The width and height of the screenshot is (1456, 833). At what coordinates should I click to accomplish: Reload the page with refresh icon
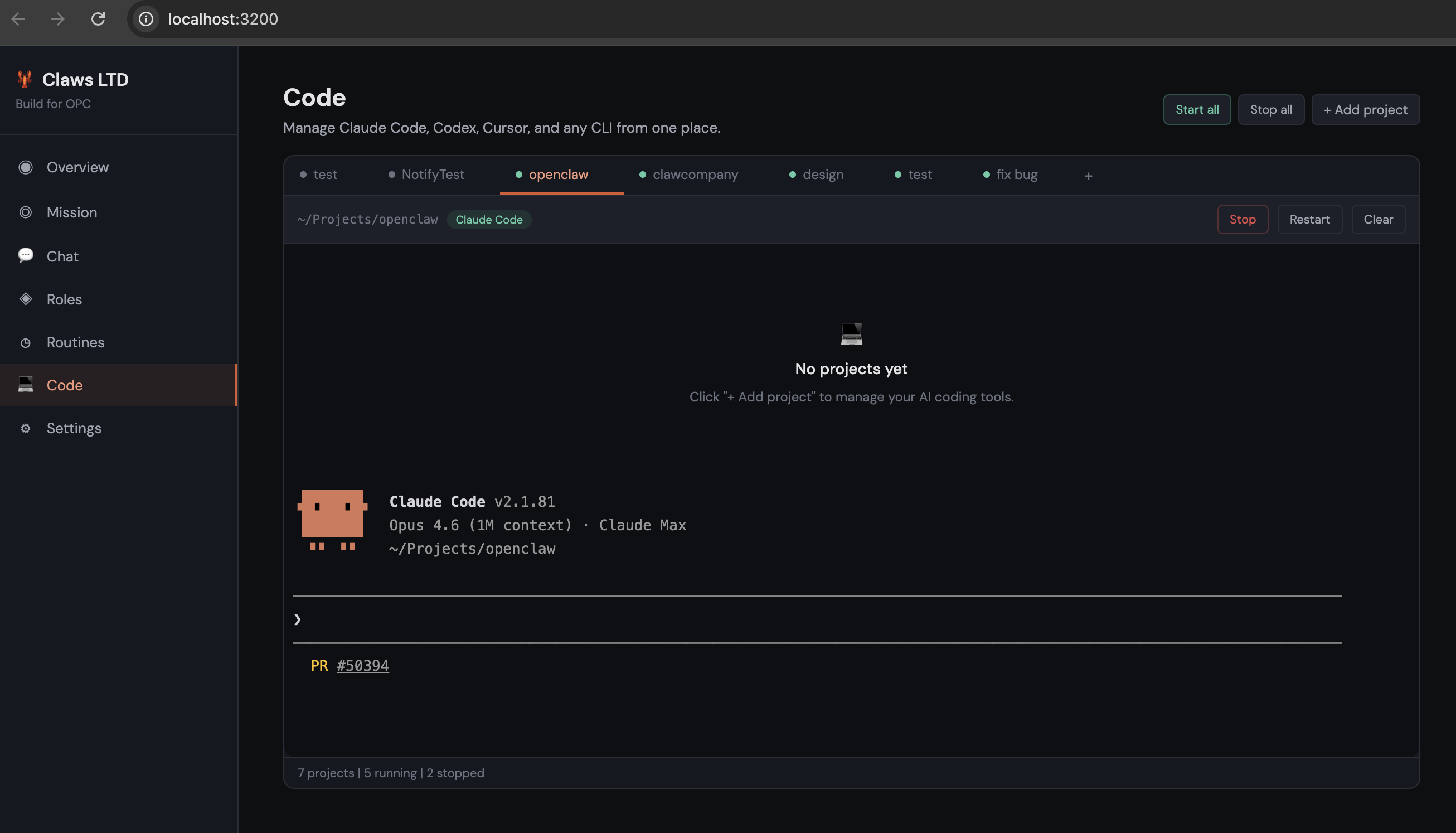(x=98, y=19)
